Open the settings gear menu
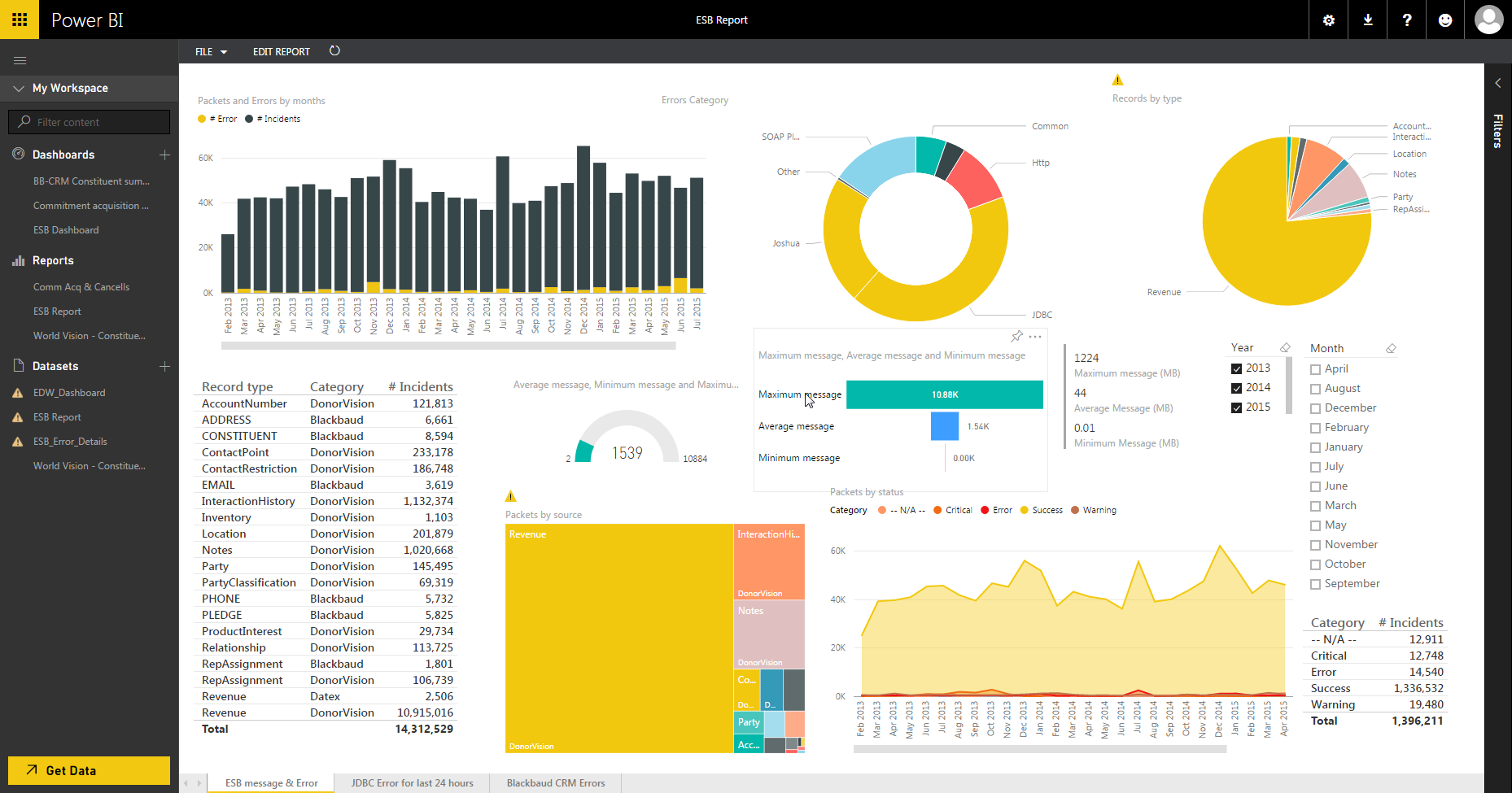The height and width of the screenshot is (793, 1512). click(x=1328, y=20)
